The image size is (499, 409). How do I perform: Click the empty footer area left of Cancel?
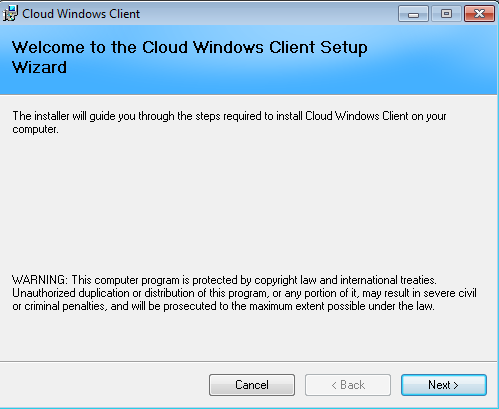(103, 385)
